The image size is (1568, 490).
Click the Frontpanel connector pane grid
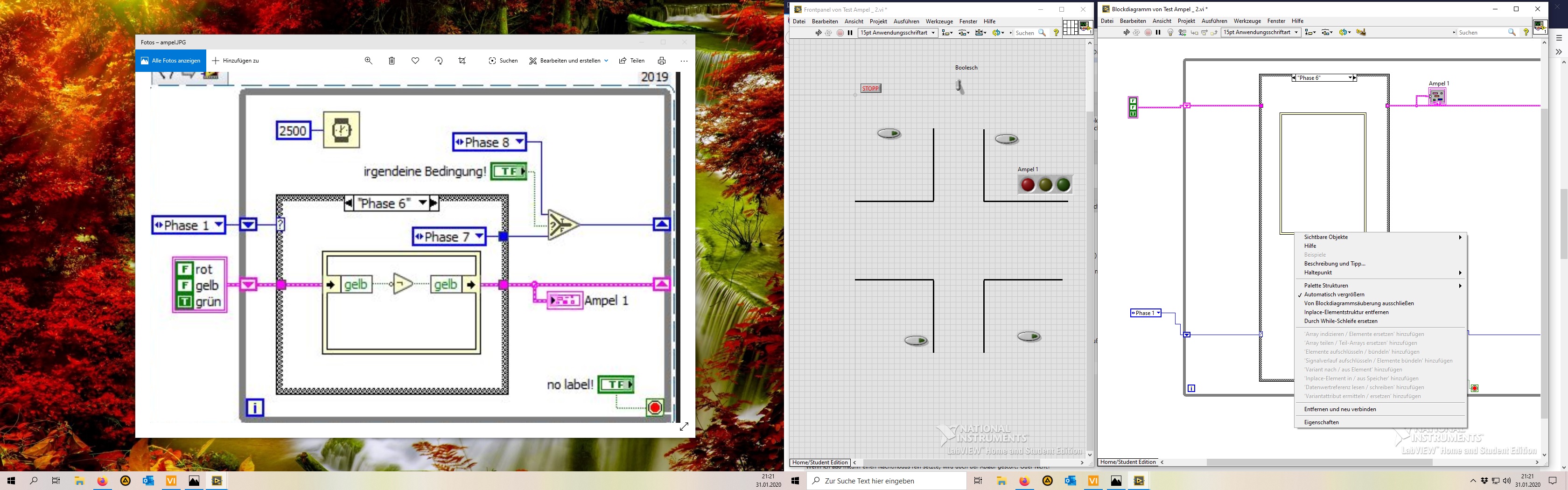click(x=1070, y=28)
